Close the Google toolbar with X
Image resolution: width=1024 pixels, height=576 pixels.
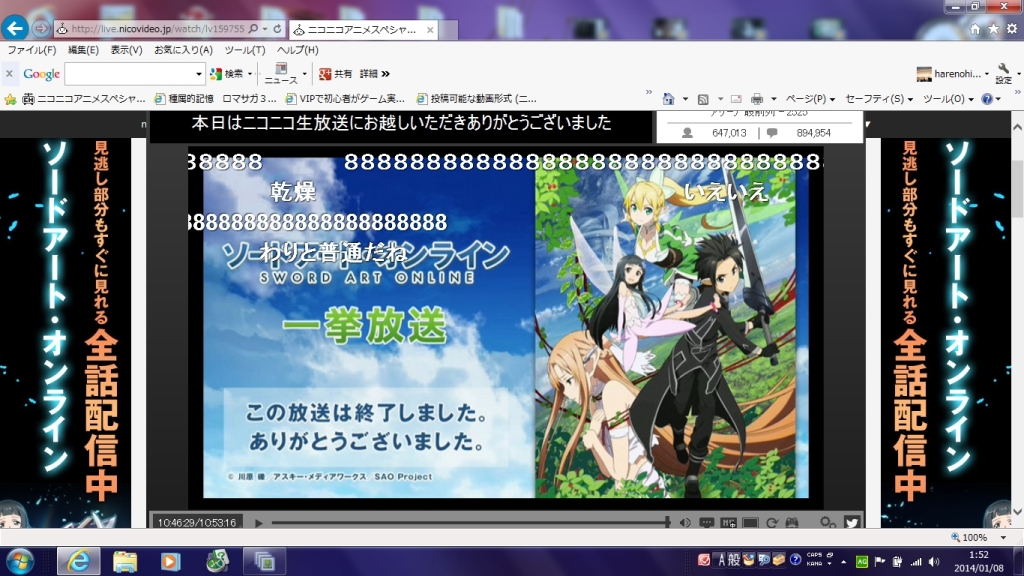point(9,74)
